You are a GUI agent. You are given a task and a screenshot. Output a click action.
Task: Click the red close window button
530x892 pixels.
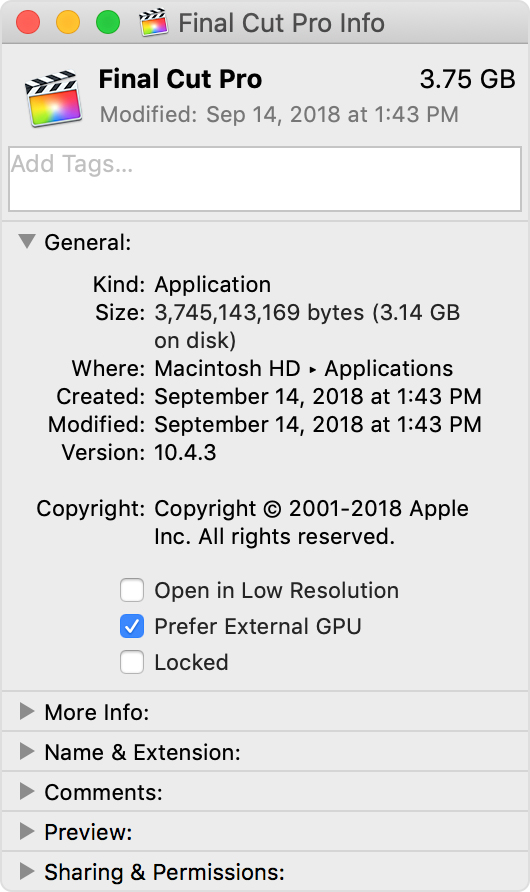[28, 23]
